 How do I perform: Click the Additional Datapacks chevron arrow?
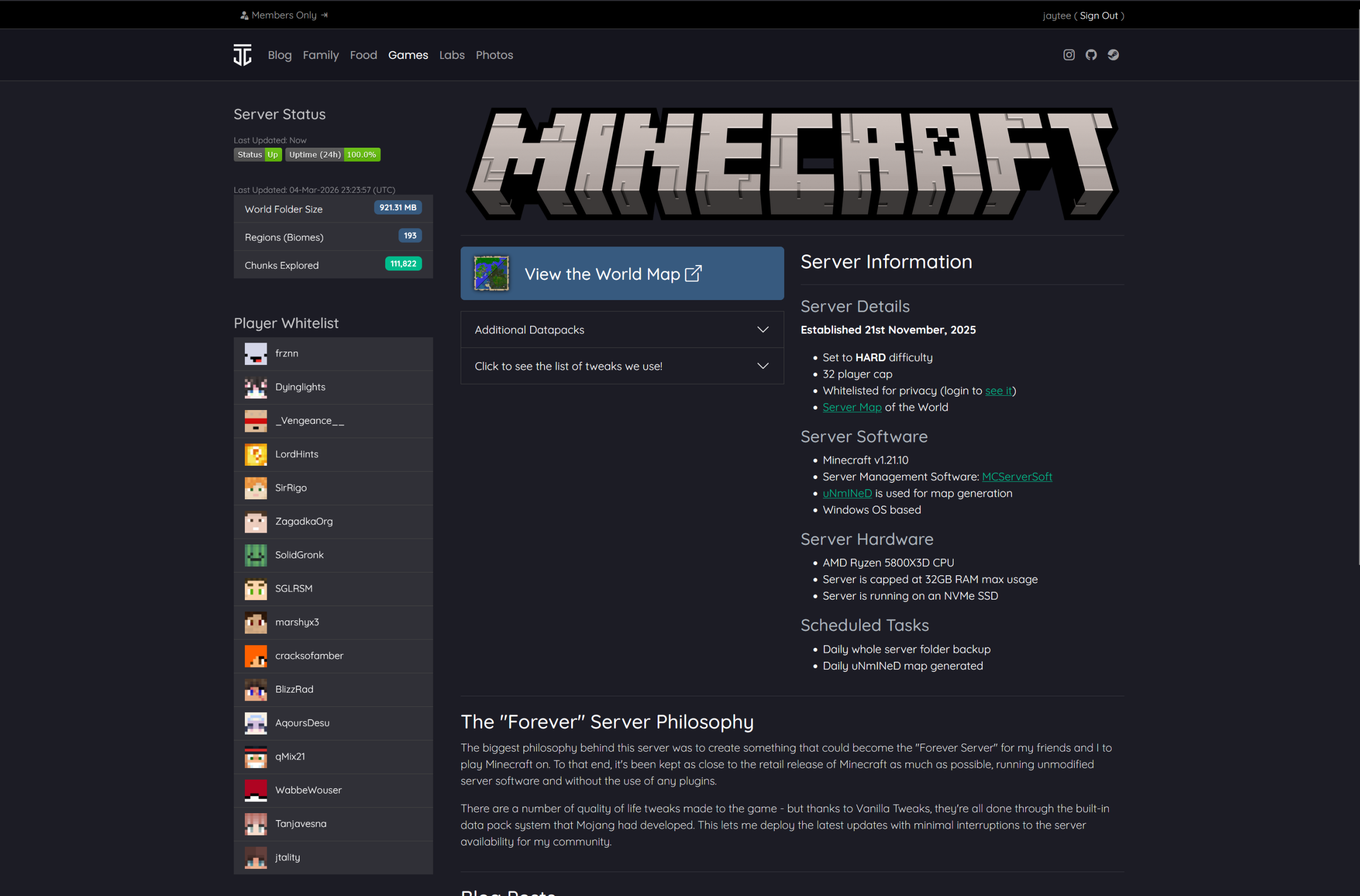(x=762, y=330)
